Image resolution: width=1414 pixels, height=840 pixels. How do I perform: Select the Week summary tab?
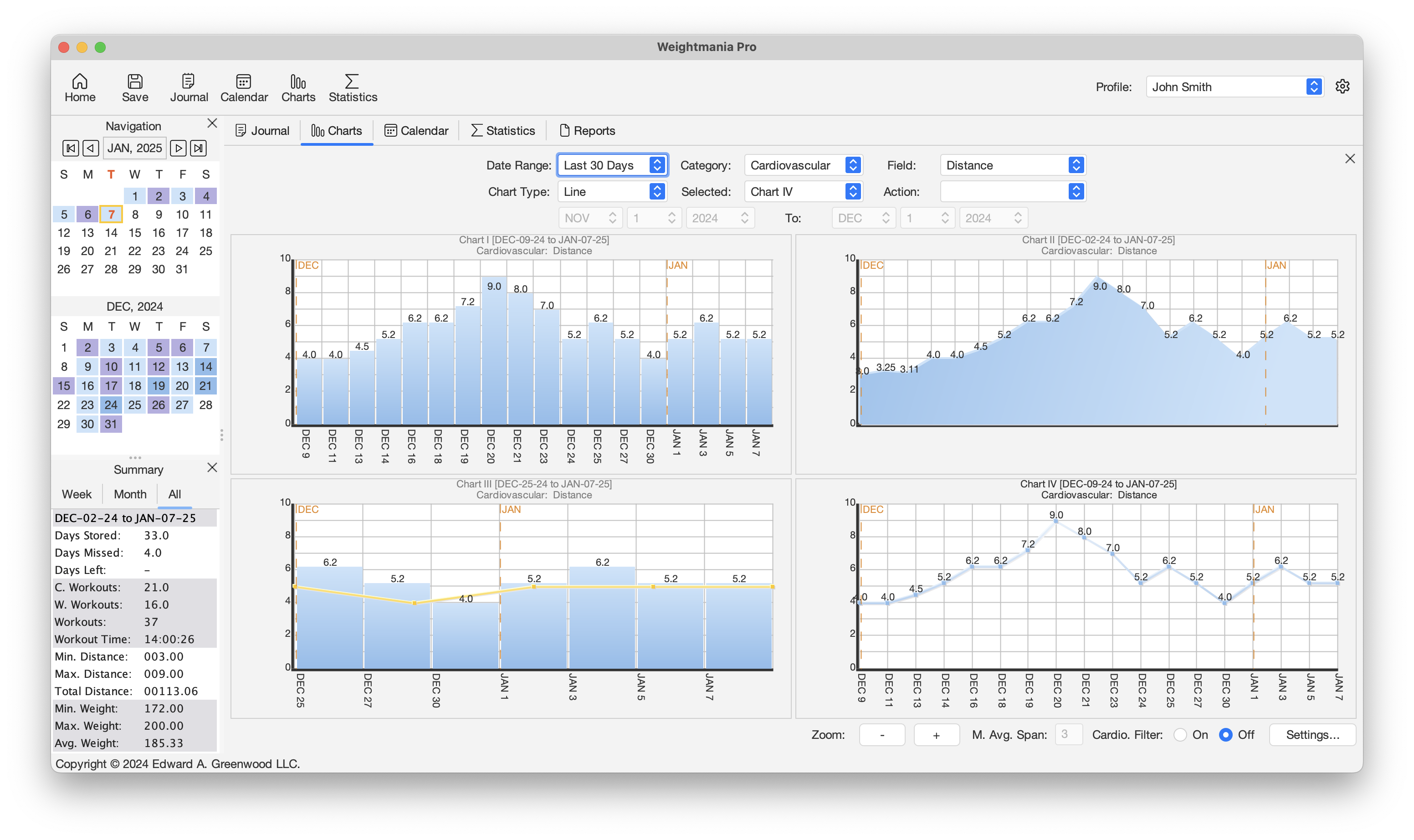[77, 494]
